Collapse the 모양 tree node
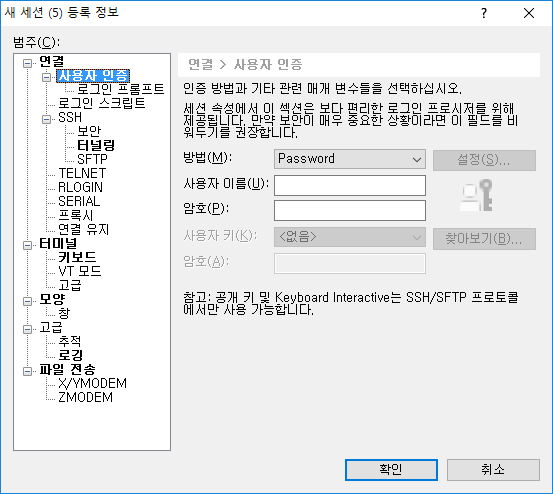Screen dimensions: 553x494 (28, 301)
